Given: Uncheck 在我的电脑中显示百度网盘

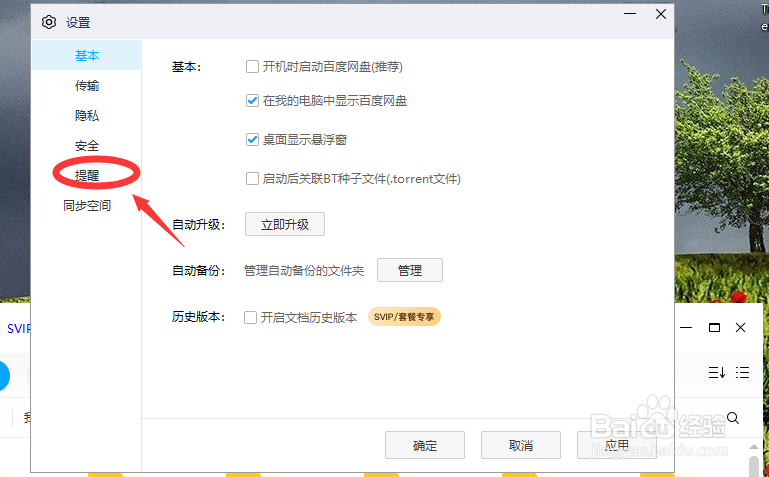Looking at the screenshot, I should (x=252, y=100).
